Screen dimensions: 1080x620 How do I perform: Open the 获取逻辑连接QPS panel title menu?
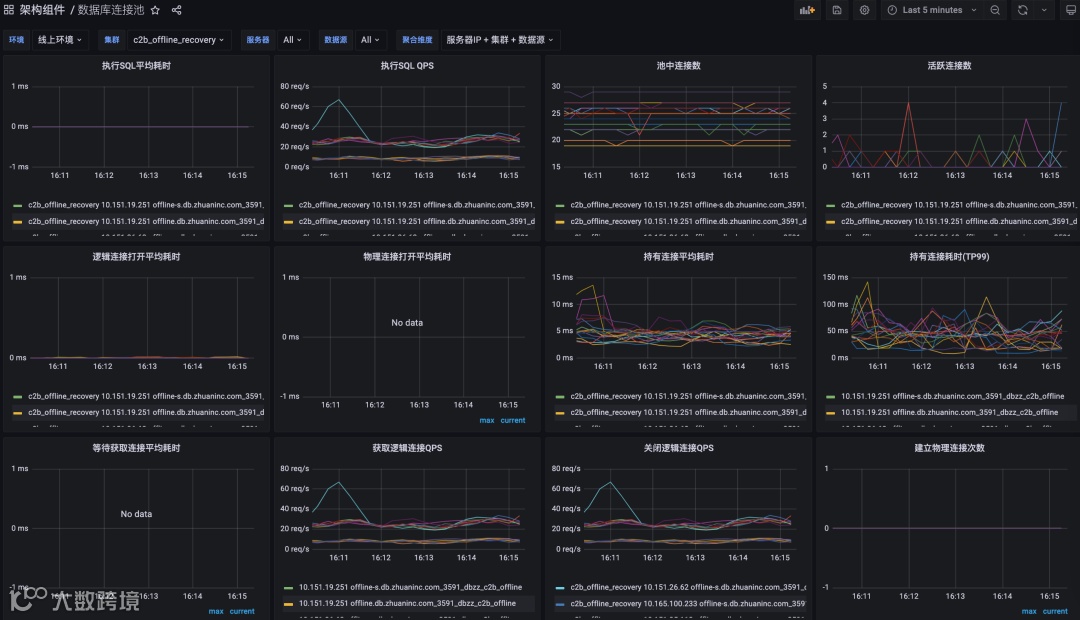tap(407, 448)
